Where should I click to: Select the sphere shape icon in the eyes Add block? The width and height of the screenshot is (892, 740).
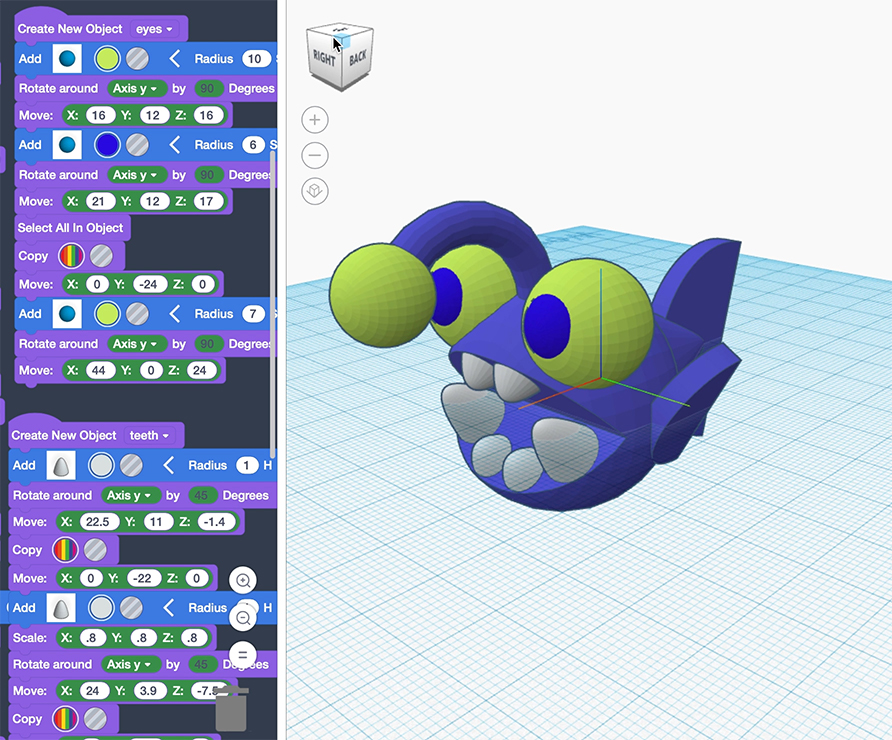pyautogui.click(x=66, y=58)
